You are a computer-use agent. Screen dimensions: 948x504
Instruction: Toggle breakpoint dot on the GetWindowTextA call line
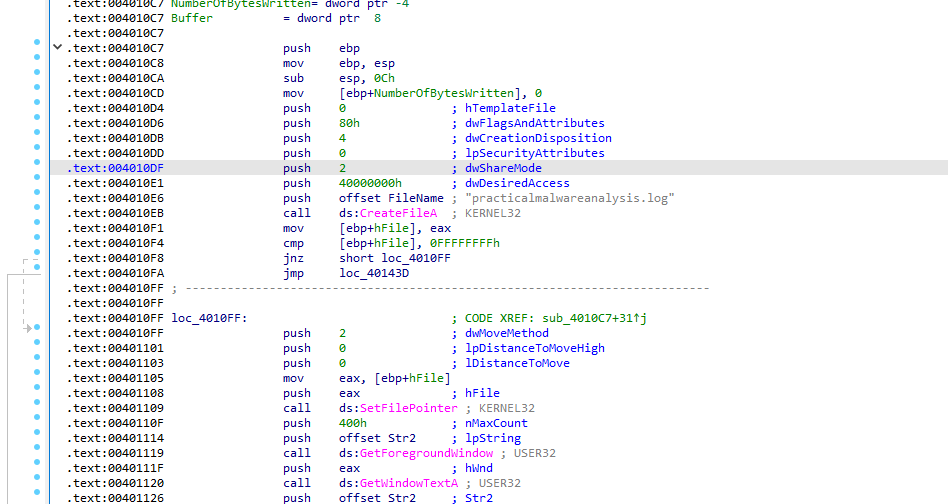coord(37,477)
